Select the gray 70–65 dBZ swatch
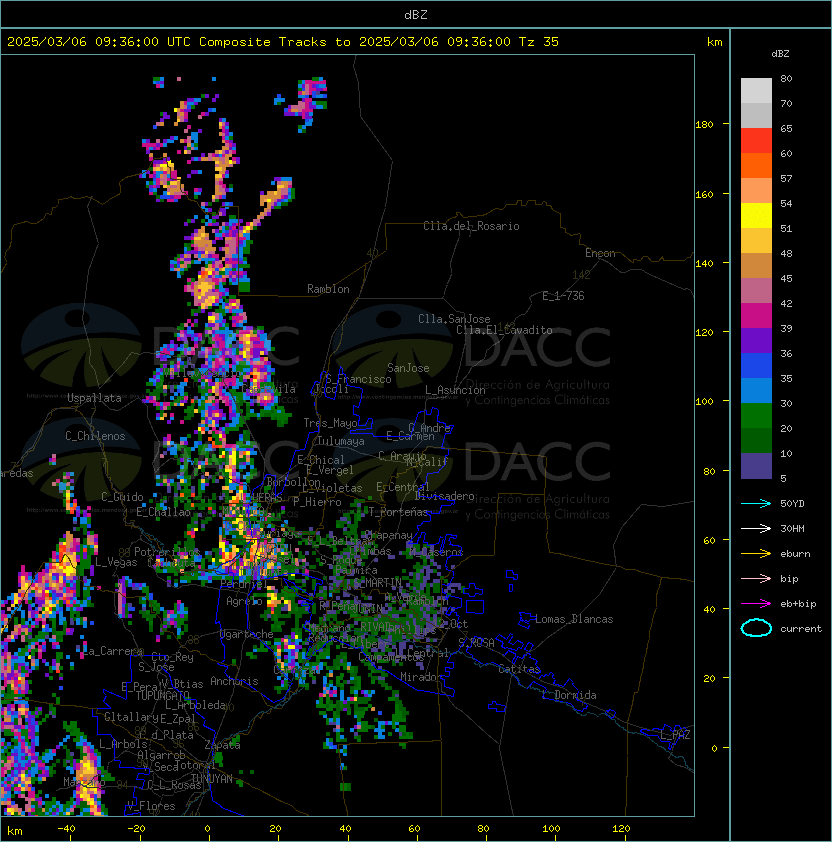 (756, 115)
